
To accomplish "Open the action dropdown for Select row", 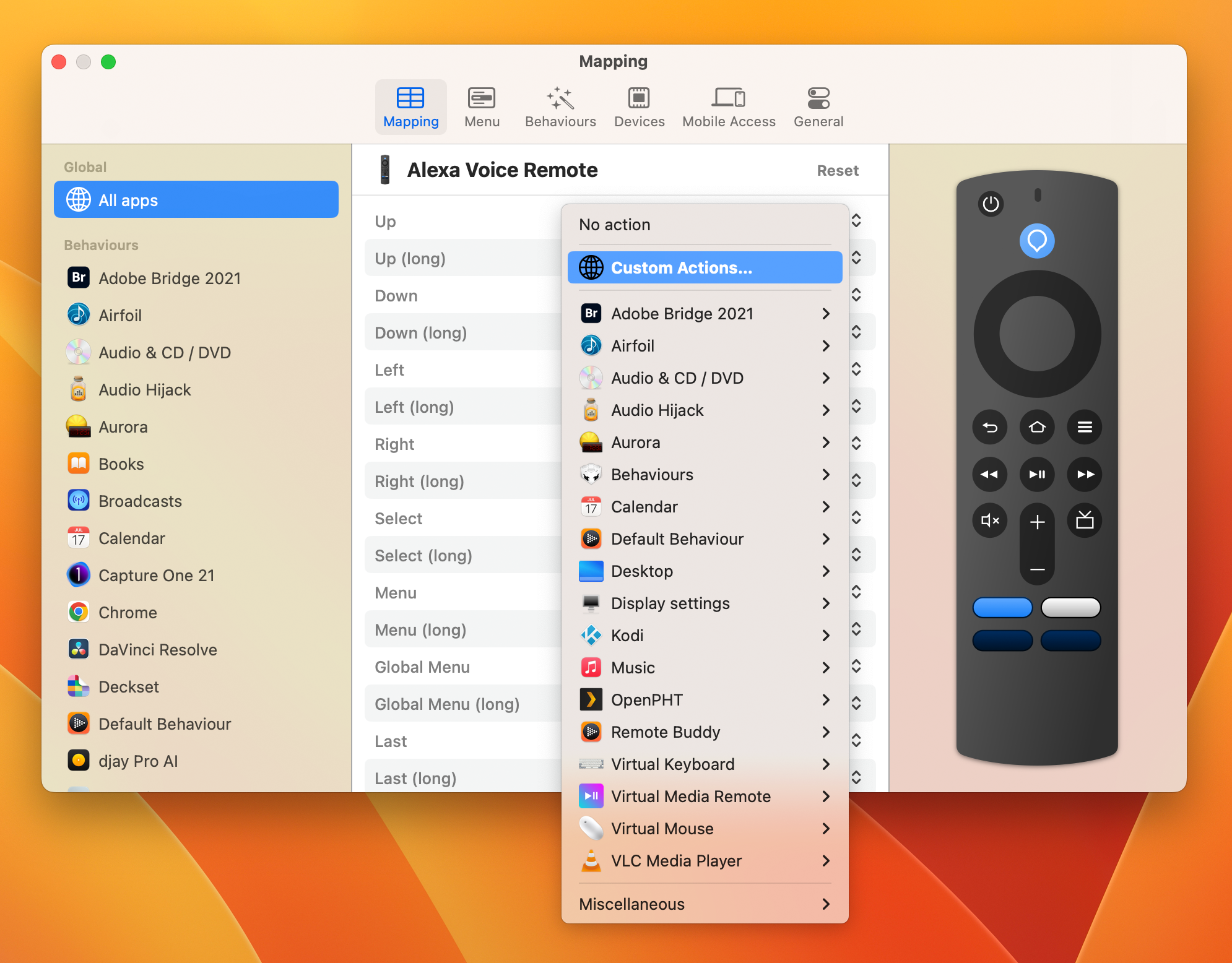I will click(x=856, y=517).
